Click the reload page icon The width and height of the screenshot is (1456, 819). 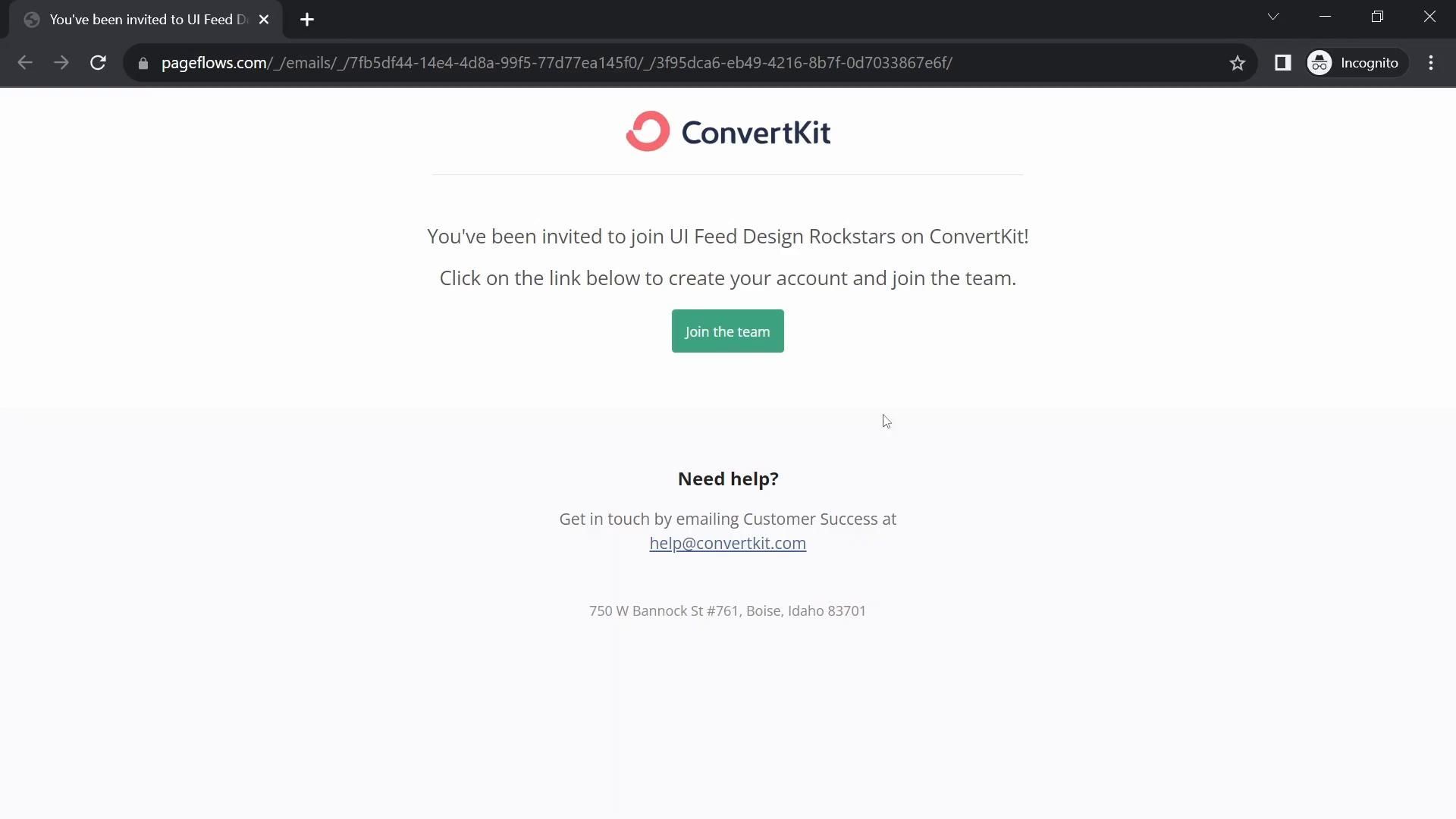point(98,63)
